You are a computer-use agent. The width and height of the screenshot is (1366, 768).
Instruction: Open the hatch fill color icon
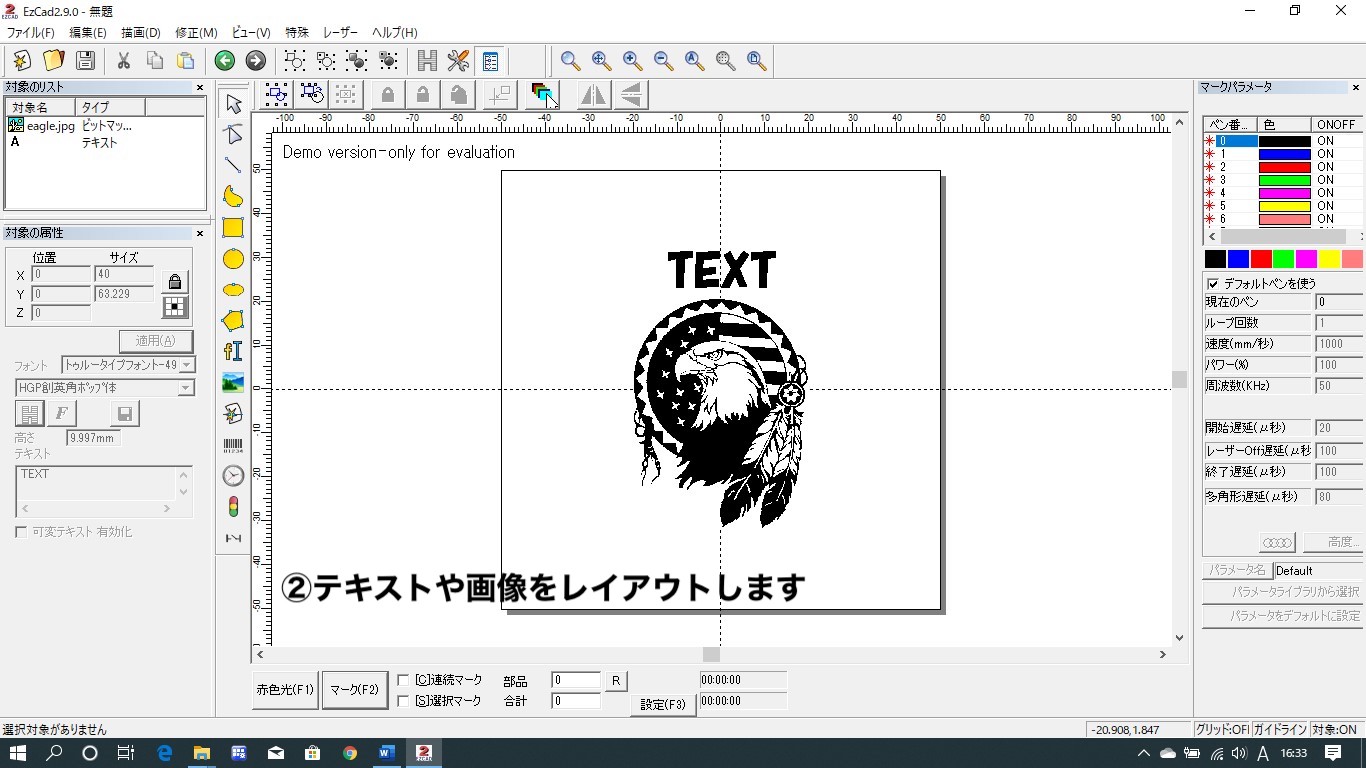(543, 95)
